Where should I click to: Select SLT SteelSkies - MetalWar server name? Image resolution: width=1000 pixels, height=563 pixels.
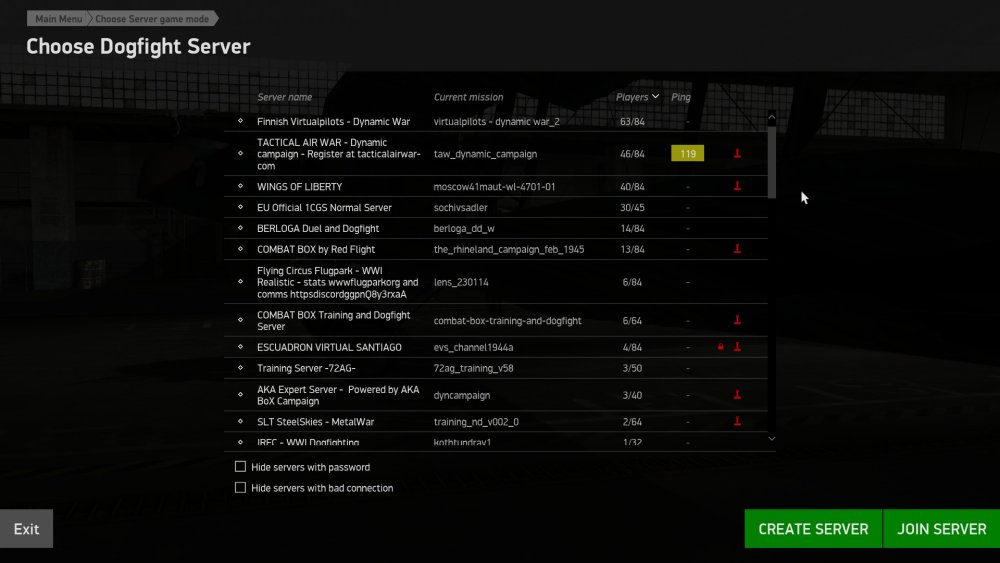pos(315,421)
